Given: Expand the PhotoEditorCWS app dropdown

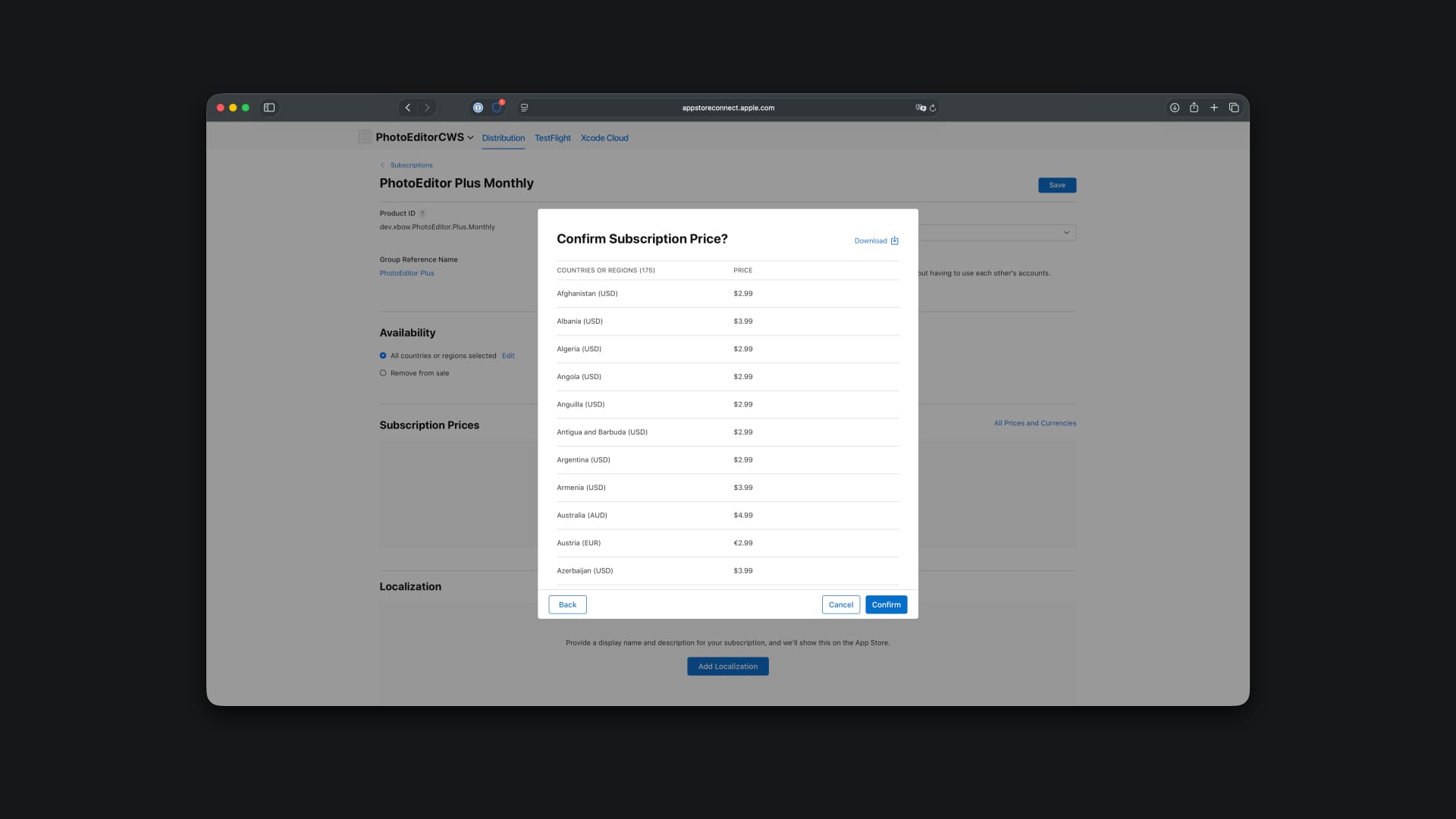Looking at the screenshot, I should point(470,137).
